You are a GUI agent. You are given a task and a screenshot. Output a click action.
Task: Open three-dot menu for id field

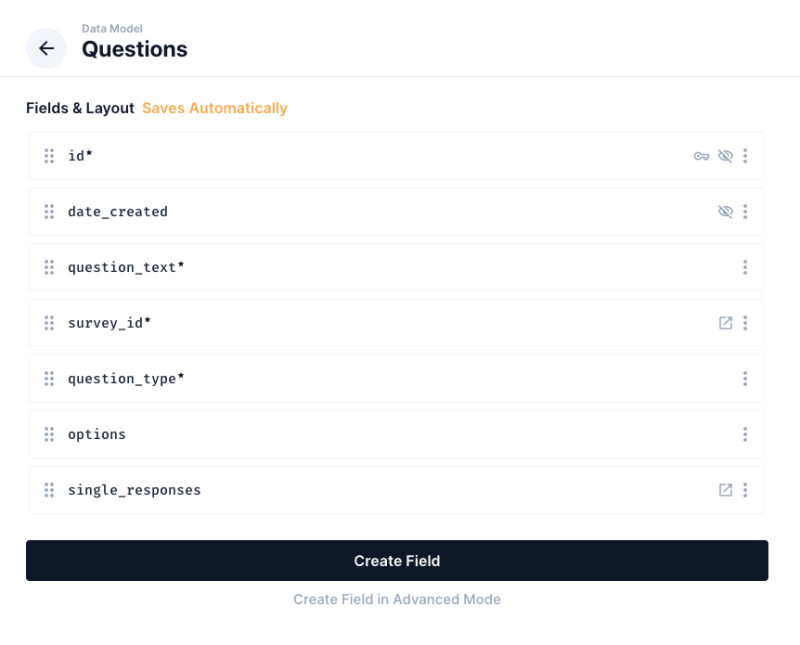(745, 156)
